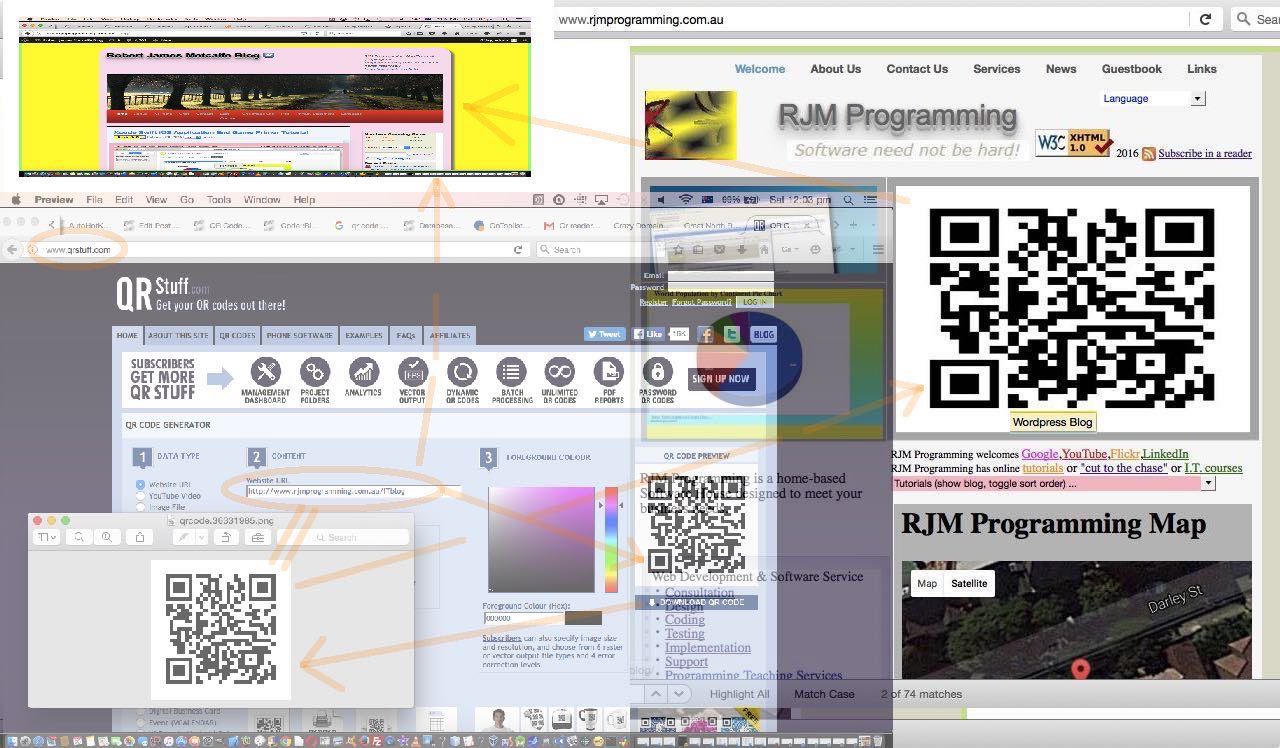Screen dimensions: 1280x748
Task: Click the Apple menu icon
Action: [16, 199]
